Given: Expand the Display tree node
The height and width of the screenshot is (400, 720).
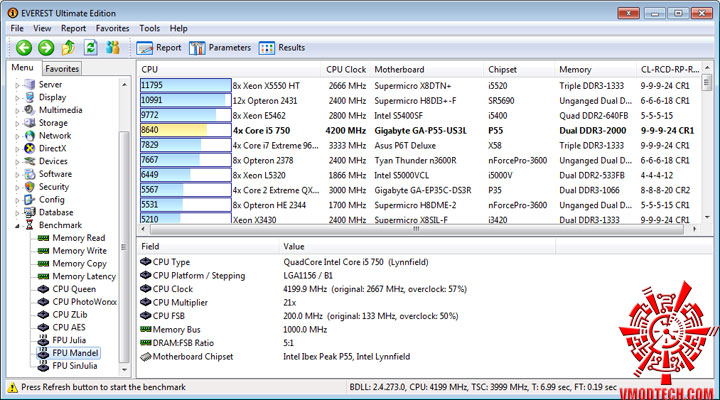Looking at the screenshot, I should pos(17,98).
